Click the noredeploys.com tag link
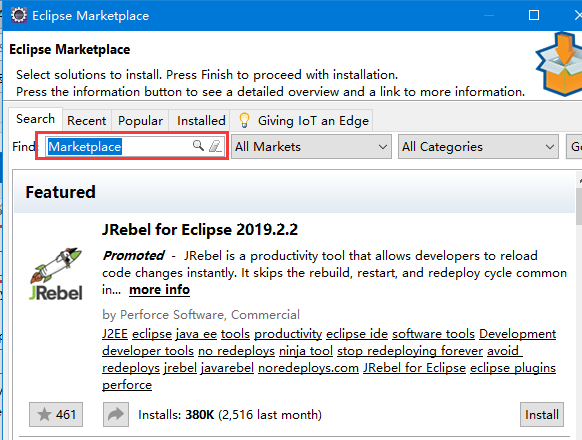Screen dimensions: 582x440 coord(308,368)
